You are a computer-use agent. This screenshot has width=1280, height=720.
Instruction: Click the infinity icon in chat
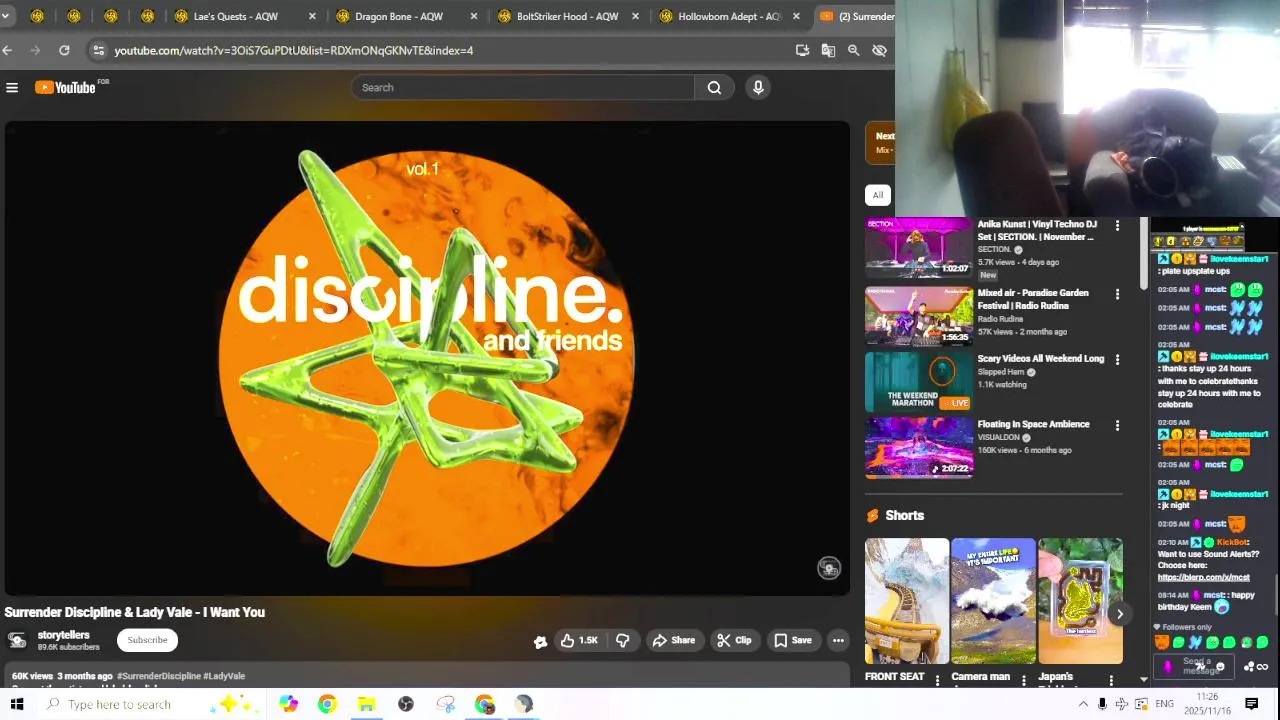(x=1262, y=667)
